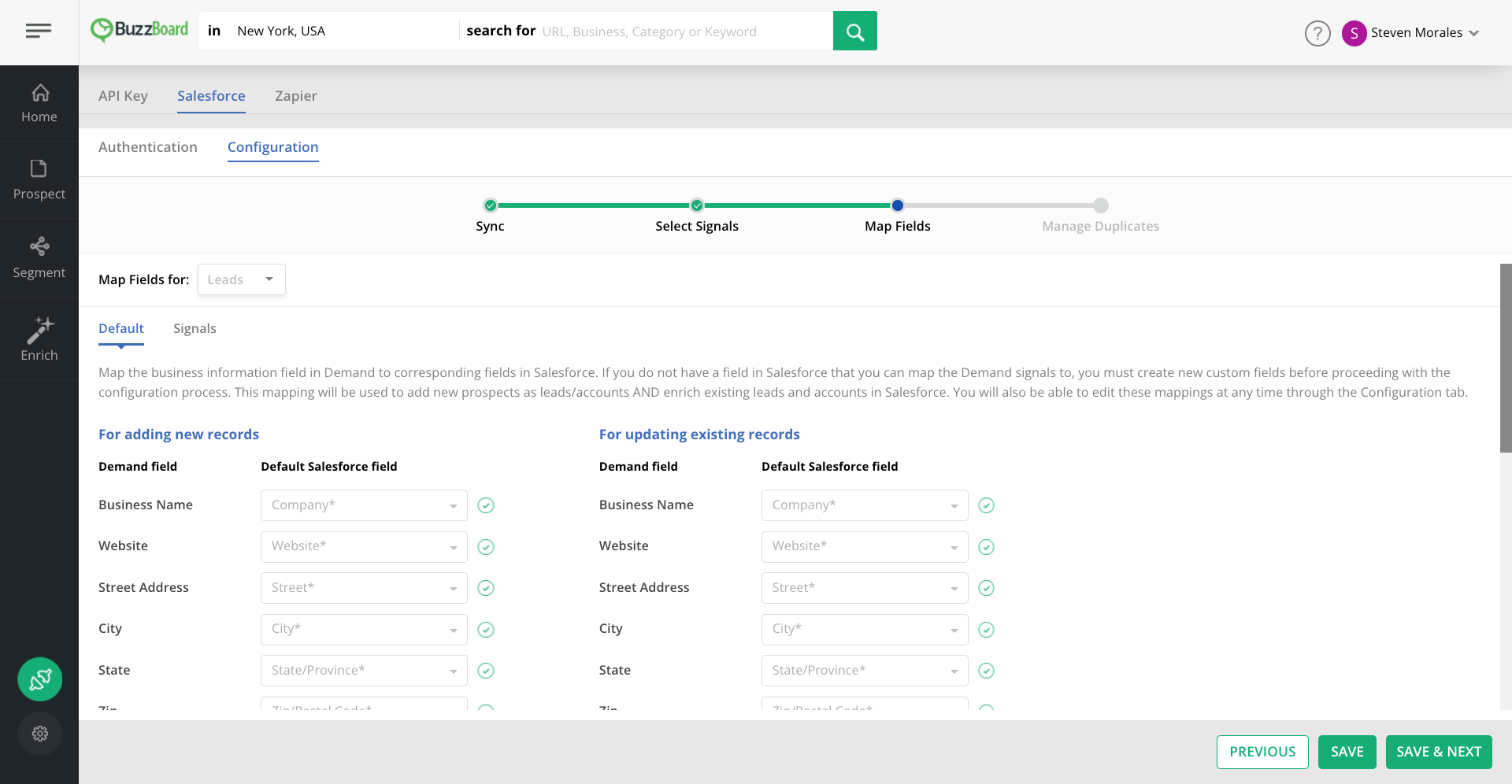Click check icon for existing records City
The image size is (1512, 784).
[x=986, y=630]
